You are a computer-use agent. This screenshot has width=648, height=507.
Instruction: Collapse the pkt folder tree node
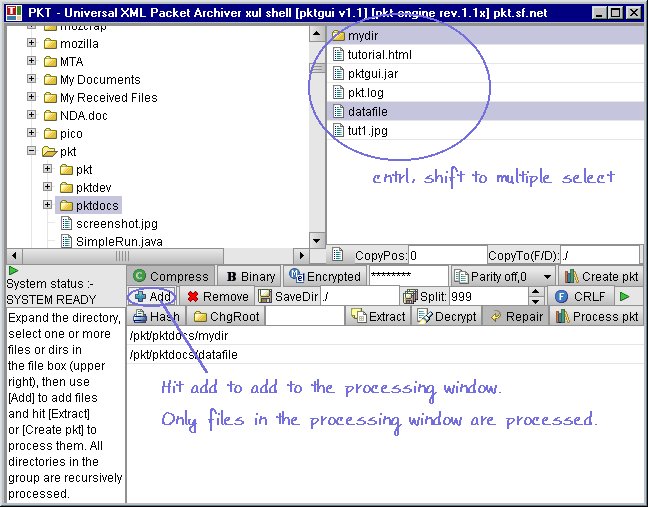tap(32, 151)
